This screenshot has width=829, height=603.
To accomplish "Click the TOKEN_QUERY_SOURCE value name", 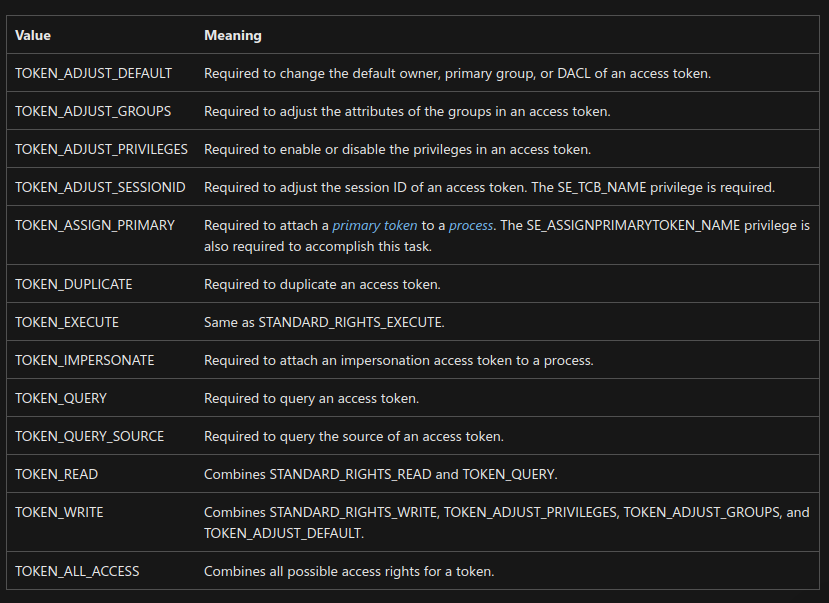I will (x=90, y=436).
